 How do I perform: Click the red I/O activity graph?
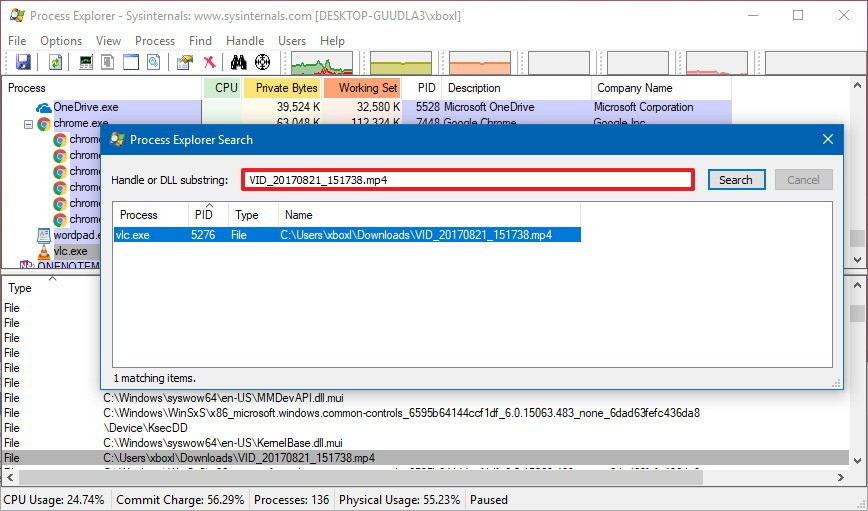pyautogui.click(x=717, y=63)
